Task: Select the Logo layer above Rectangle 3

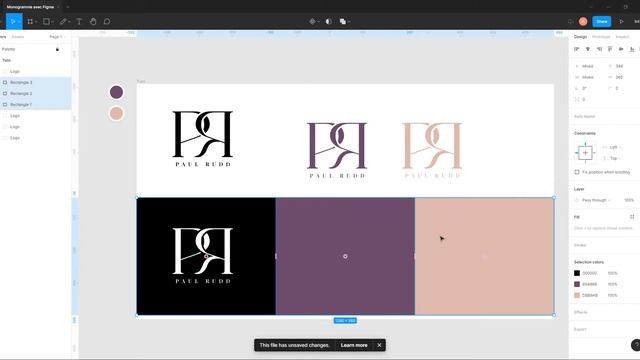Action: tap(36, 71)
